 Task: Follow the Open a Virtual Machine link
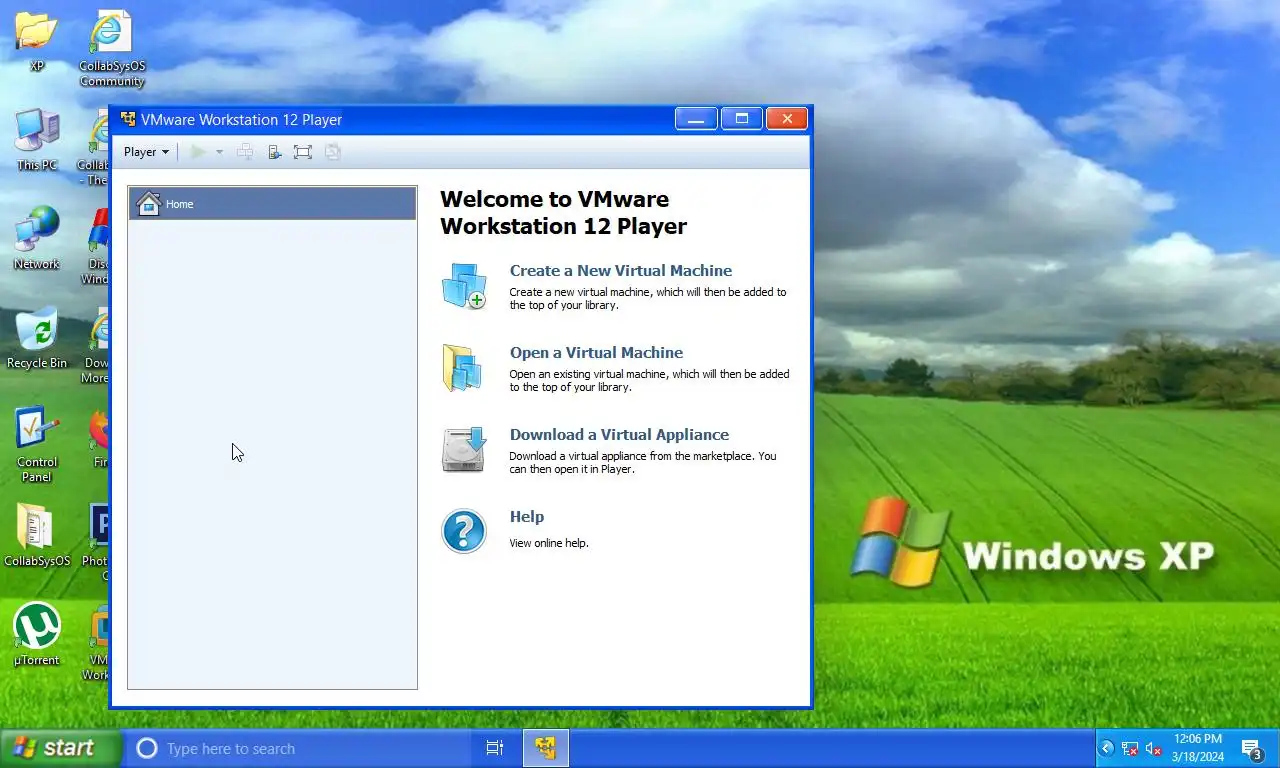pos(596,353)
